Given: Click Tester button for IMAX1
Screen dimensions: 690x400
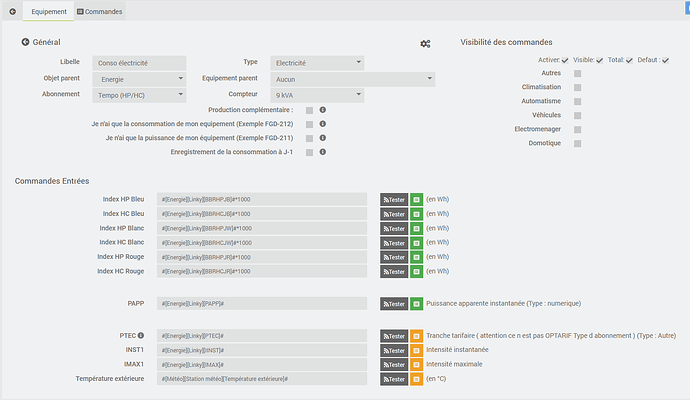Looking at the screenshot, I should point(393,365).
